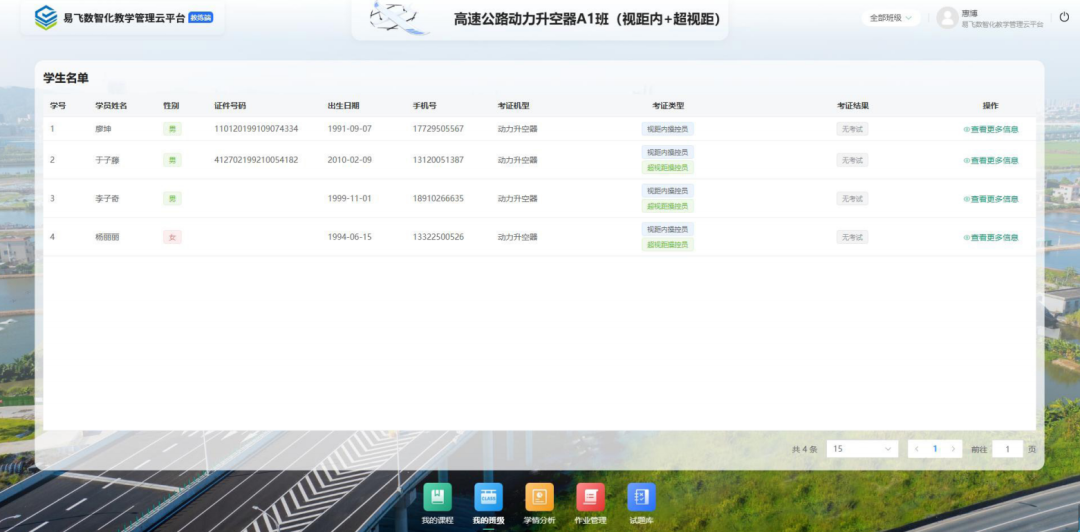This screenshot has height=532, width=1080.
Task: Open 查看更多信息 for 杨丽丽
Action: pos(991,238)
